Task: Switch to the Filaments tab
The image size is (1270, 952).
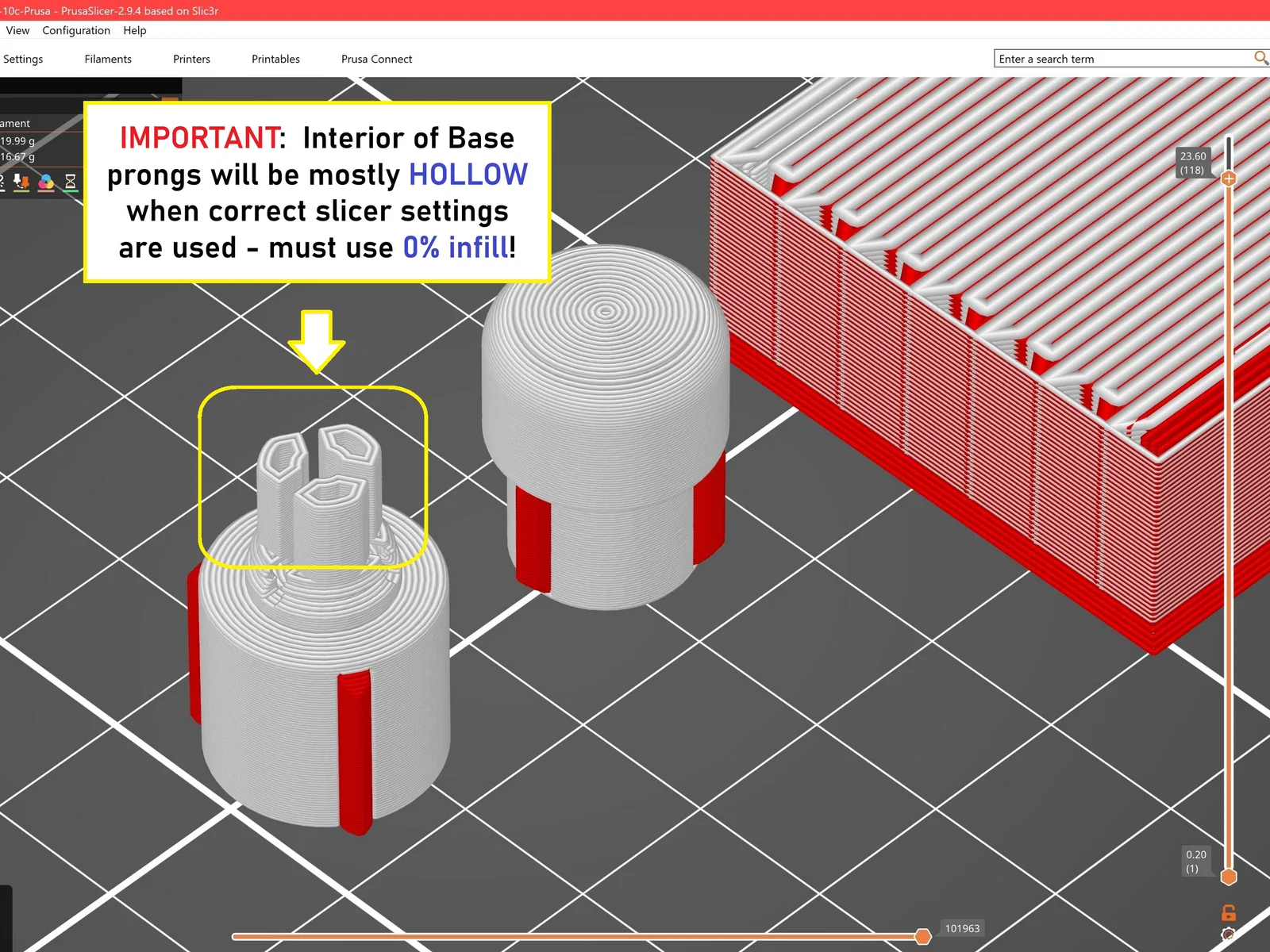Action: click(x=108, y=59)
